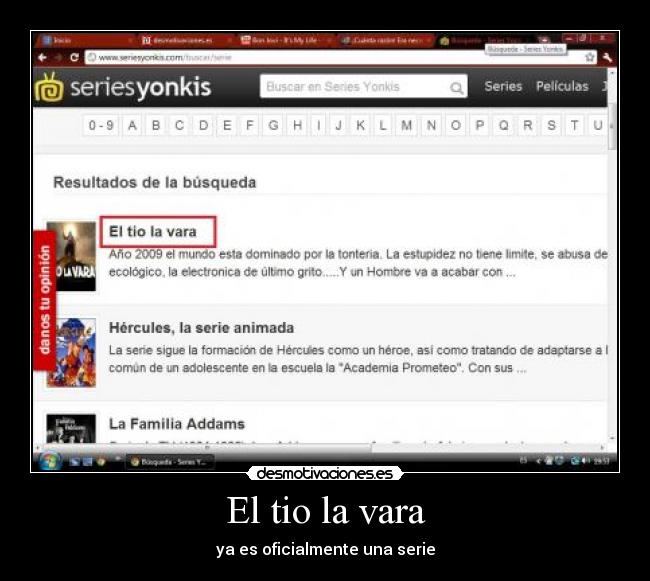Click the seriesyonkis TV logo

click(49, 87)
